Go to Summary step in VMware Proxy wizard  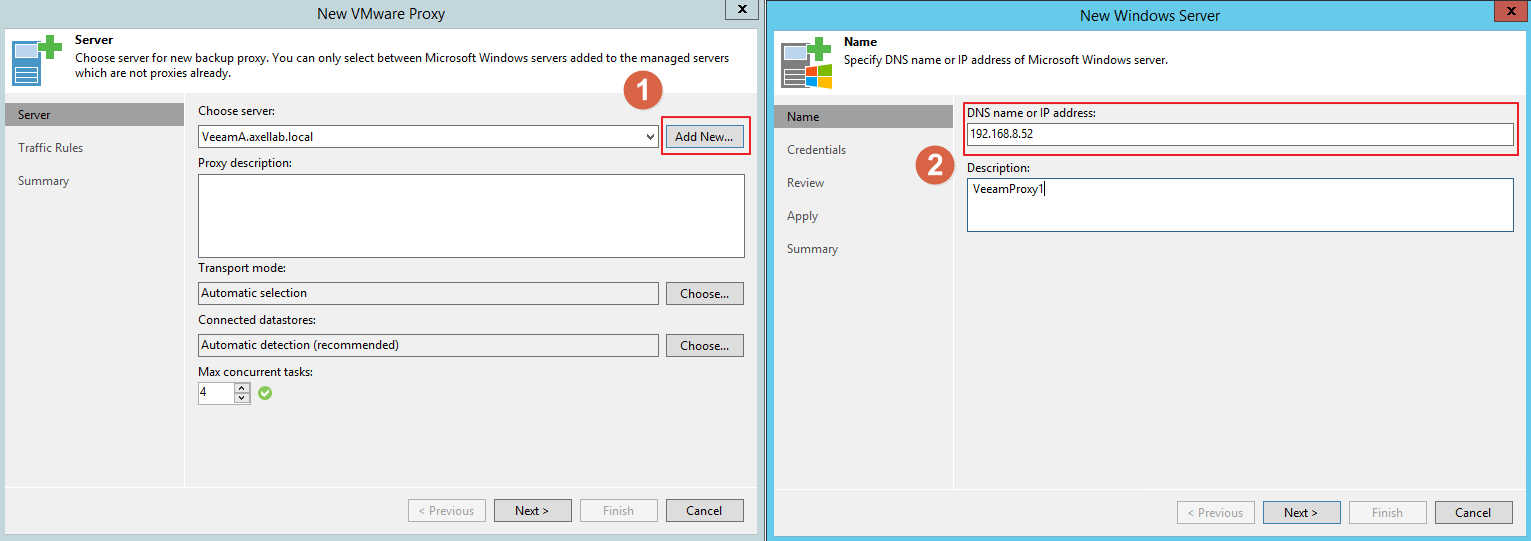click(44, 181)
